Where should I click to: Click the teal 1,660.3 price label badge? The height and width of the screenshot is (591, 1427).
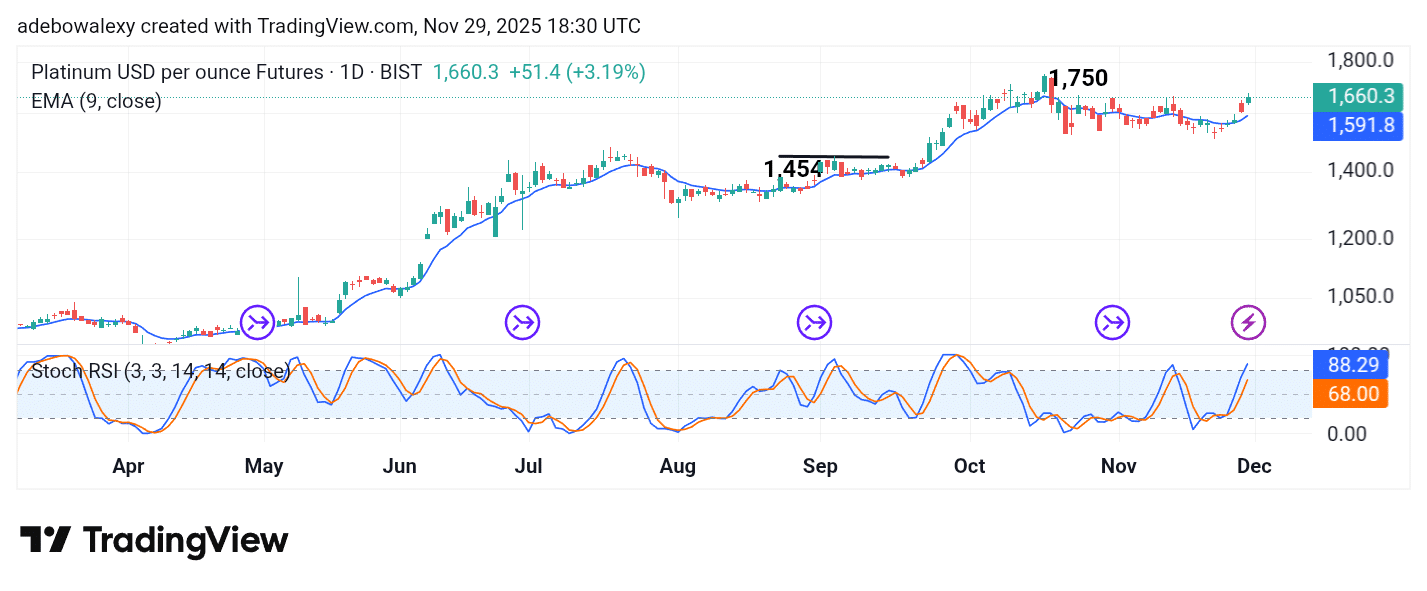(x=1357, y=96)
